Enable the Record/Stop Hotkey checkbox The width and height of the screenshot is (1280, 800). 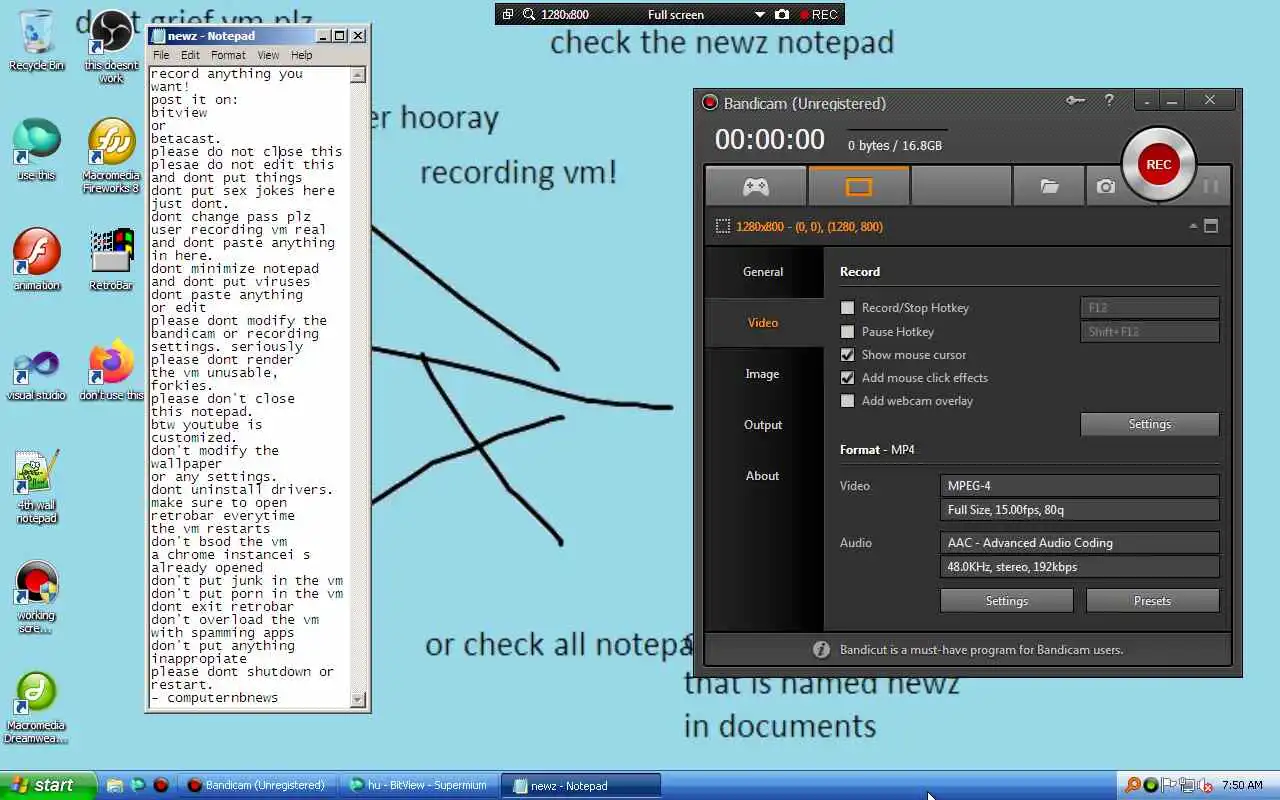[x=848, y=308]
